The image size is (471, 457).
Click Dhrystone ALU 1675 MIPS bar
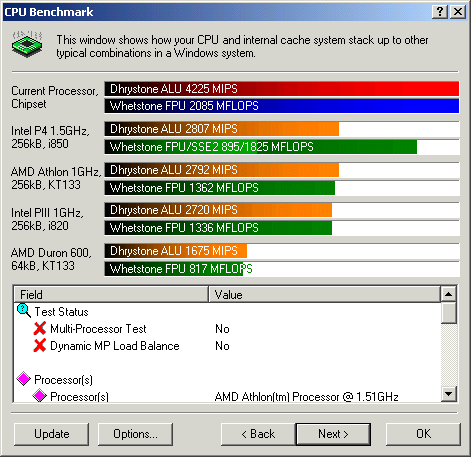click(176, 251)
